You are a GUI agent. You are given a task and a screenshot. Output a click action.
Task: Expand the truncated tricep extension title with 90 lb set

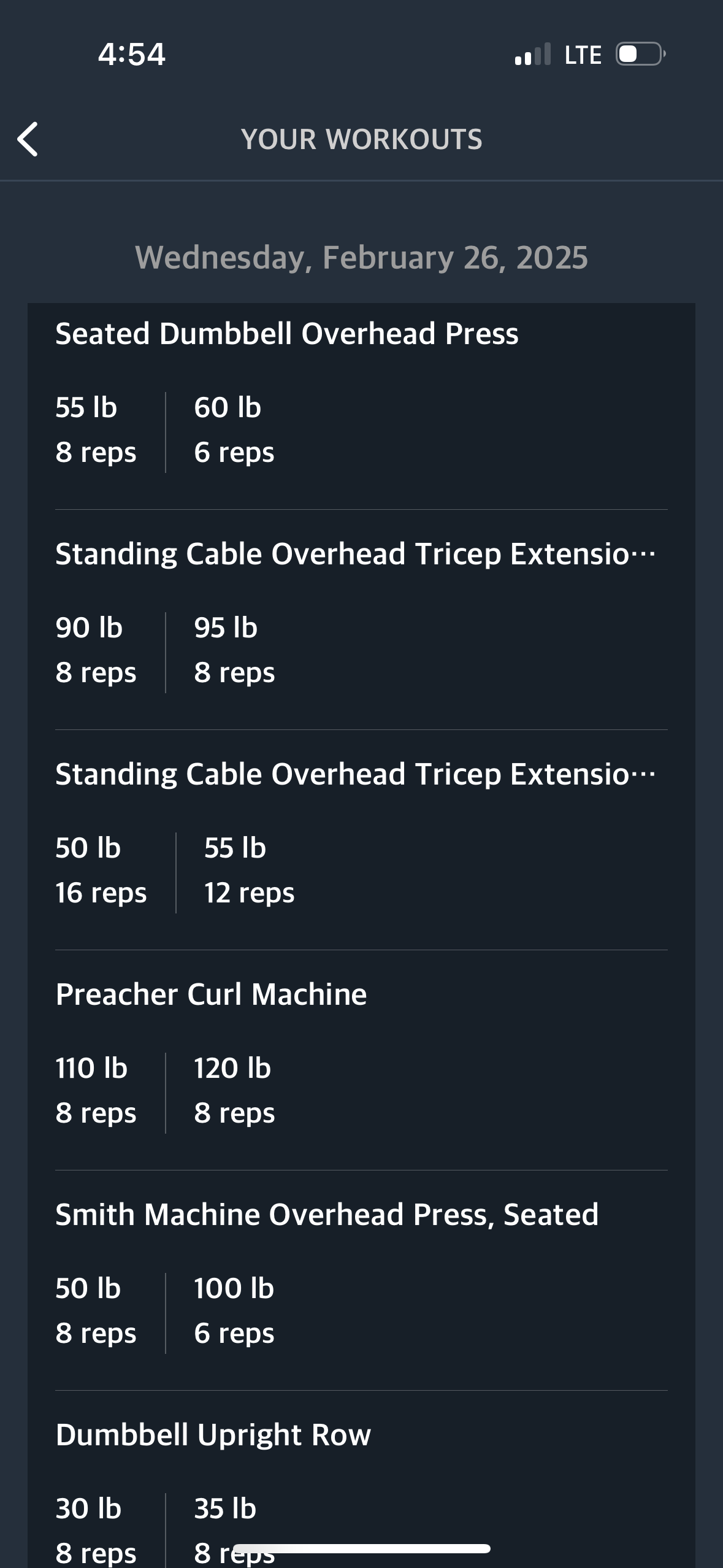click(x=356, y=554)
